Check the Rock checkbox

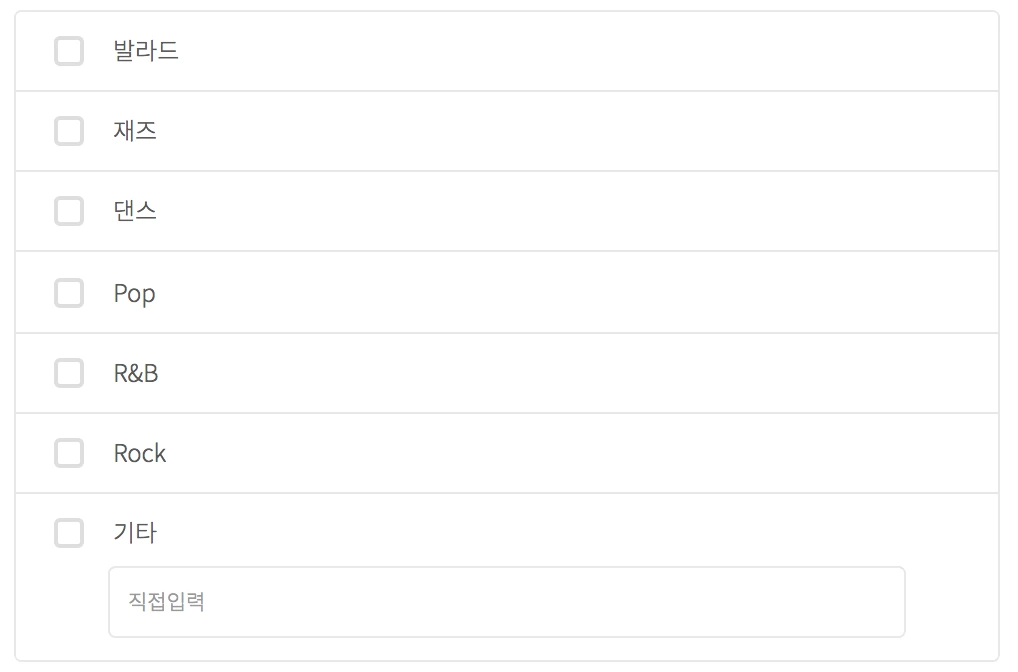pyautogui.click(x=69, y=453)
